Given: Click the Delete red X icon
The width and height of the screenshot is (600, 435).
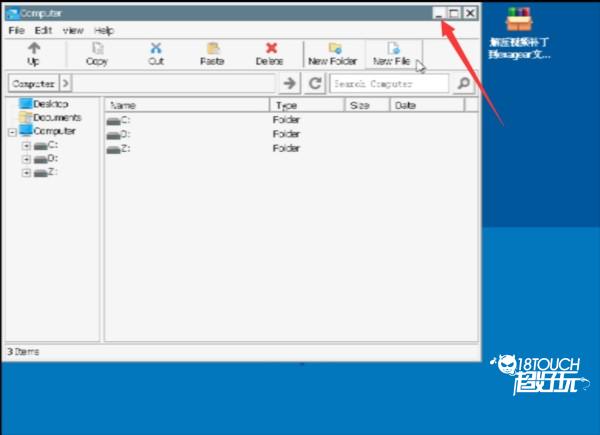Looking at the screenshot, I should coord(270,48).
